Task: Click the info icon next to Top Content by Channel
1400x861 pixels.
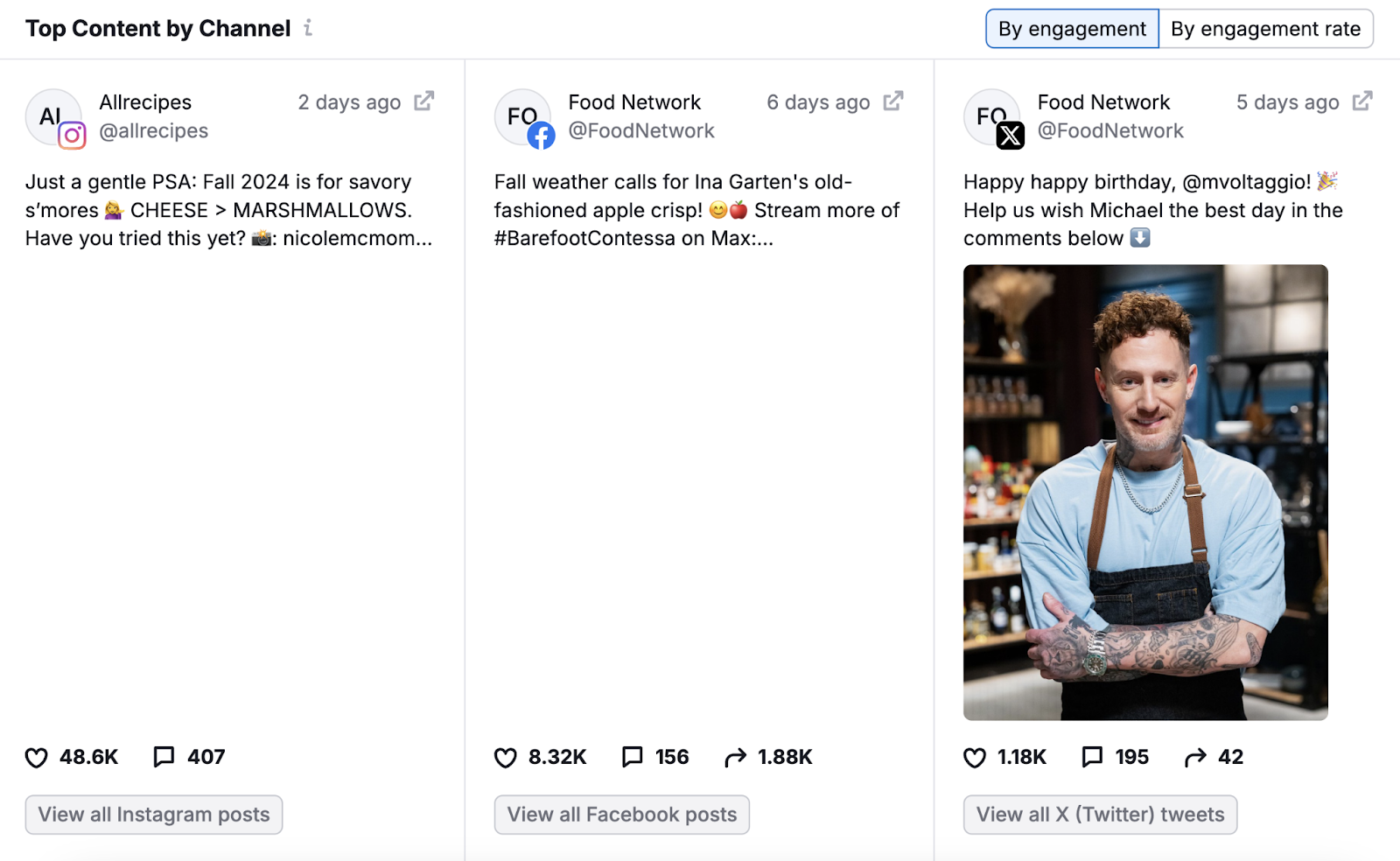Action: (306, 29)
